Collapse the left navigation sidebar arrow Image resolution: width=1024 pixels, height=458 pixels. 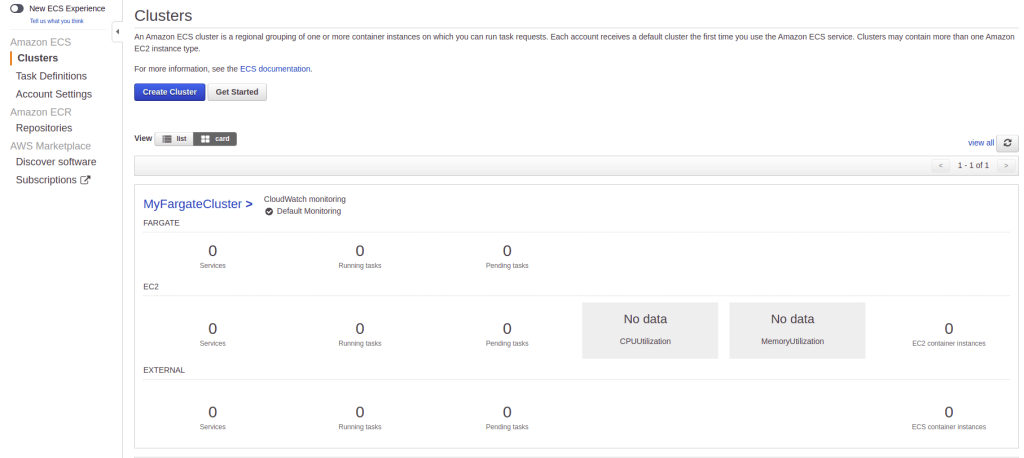click(117, 32)
